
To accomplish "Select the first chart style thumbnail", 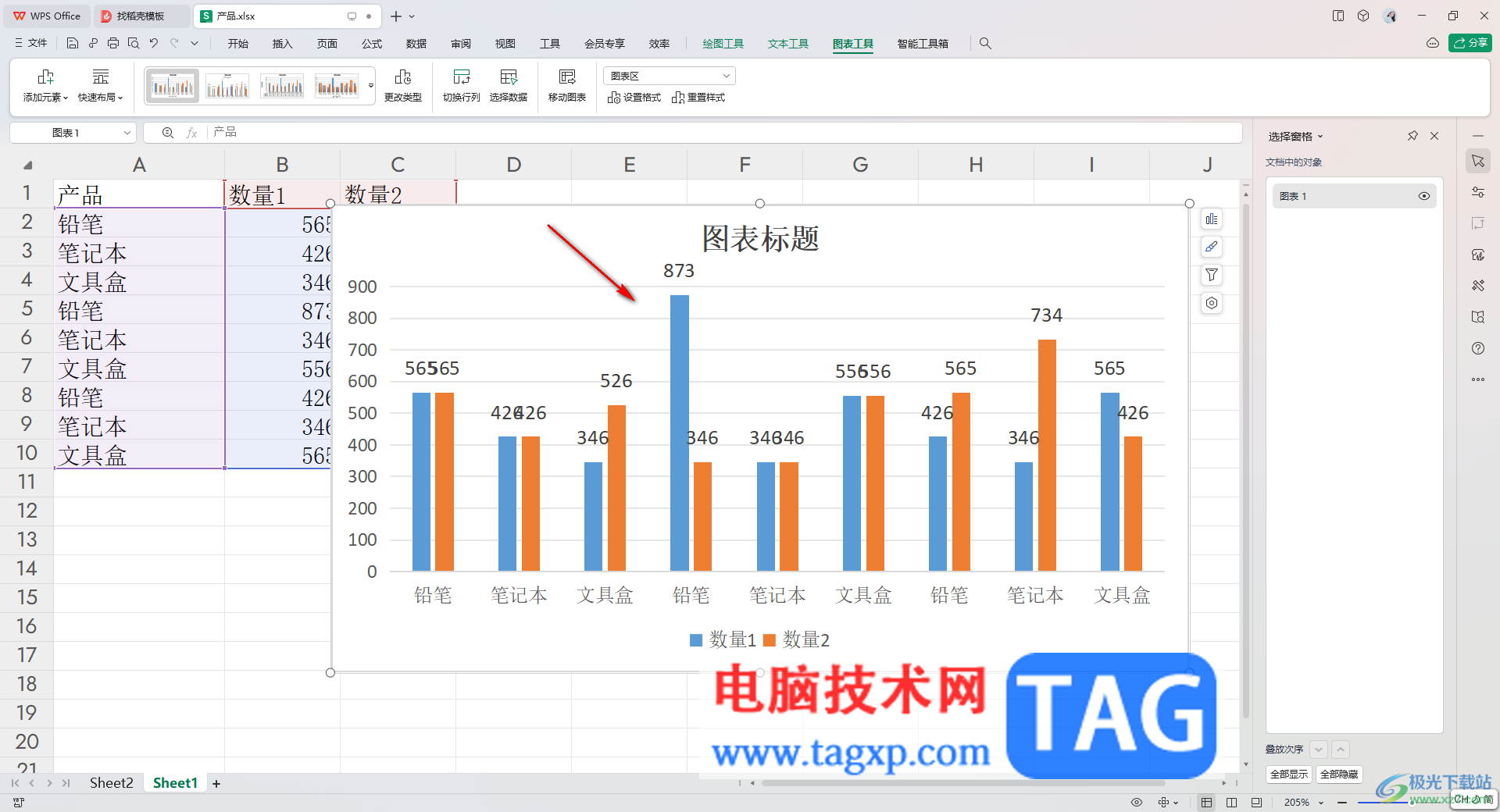I will click(172, 85).
